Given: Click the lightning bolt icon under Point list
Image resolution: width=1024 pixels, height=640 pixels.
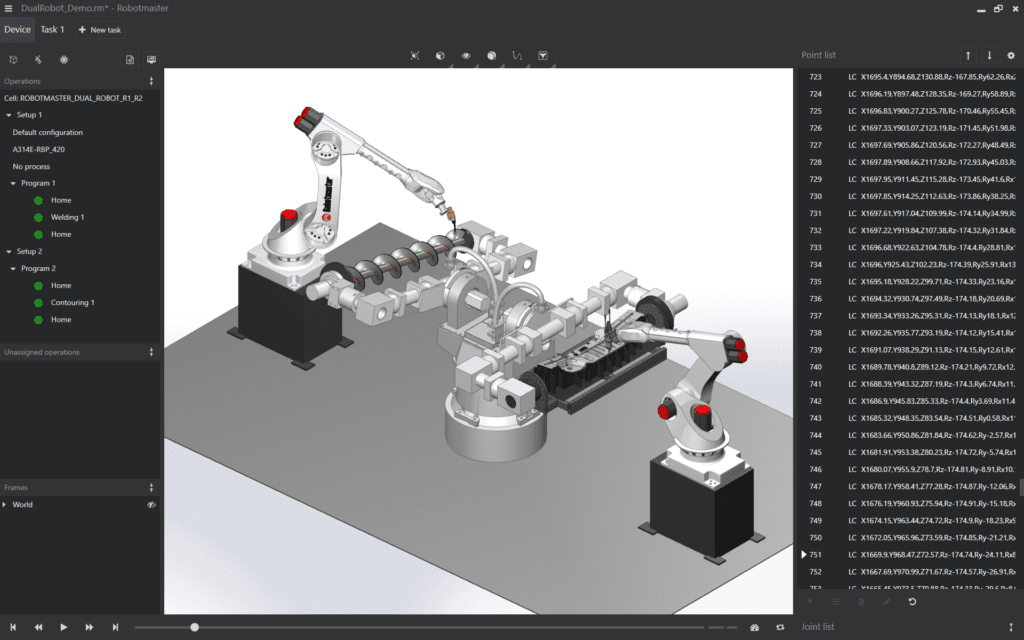Looking at the screenshot, I should click(x=810, y=601).
